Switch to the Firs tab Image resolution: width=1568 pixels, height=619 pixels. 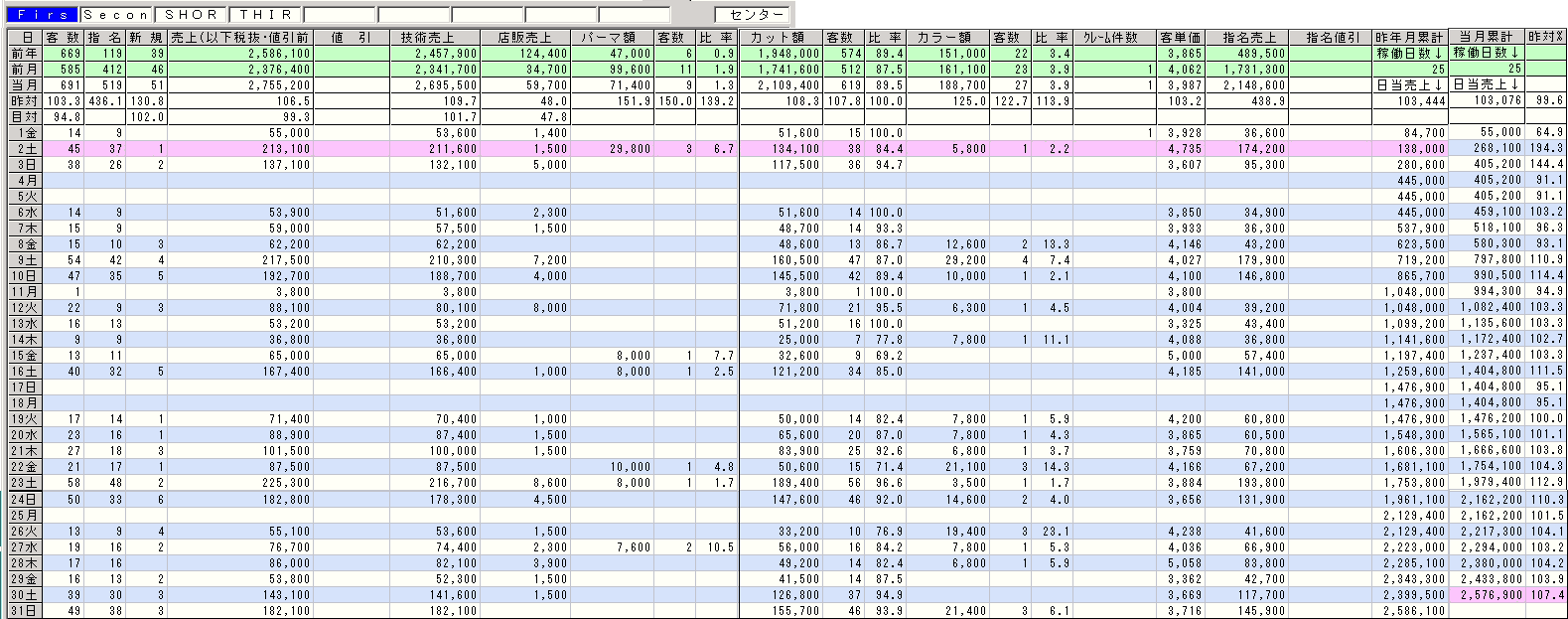pos(43,15)
